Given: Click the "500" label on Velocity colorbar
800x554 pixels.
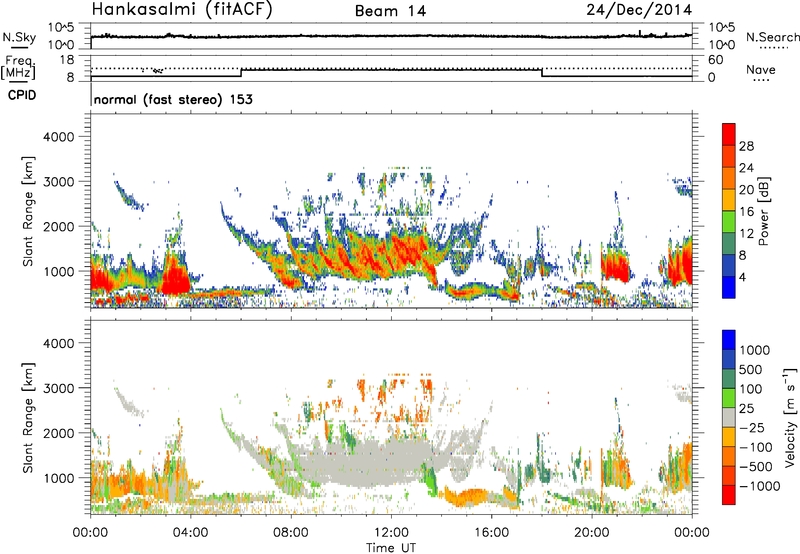Looking at the screenshot, I should [751, 369].
